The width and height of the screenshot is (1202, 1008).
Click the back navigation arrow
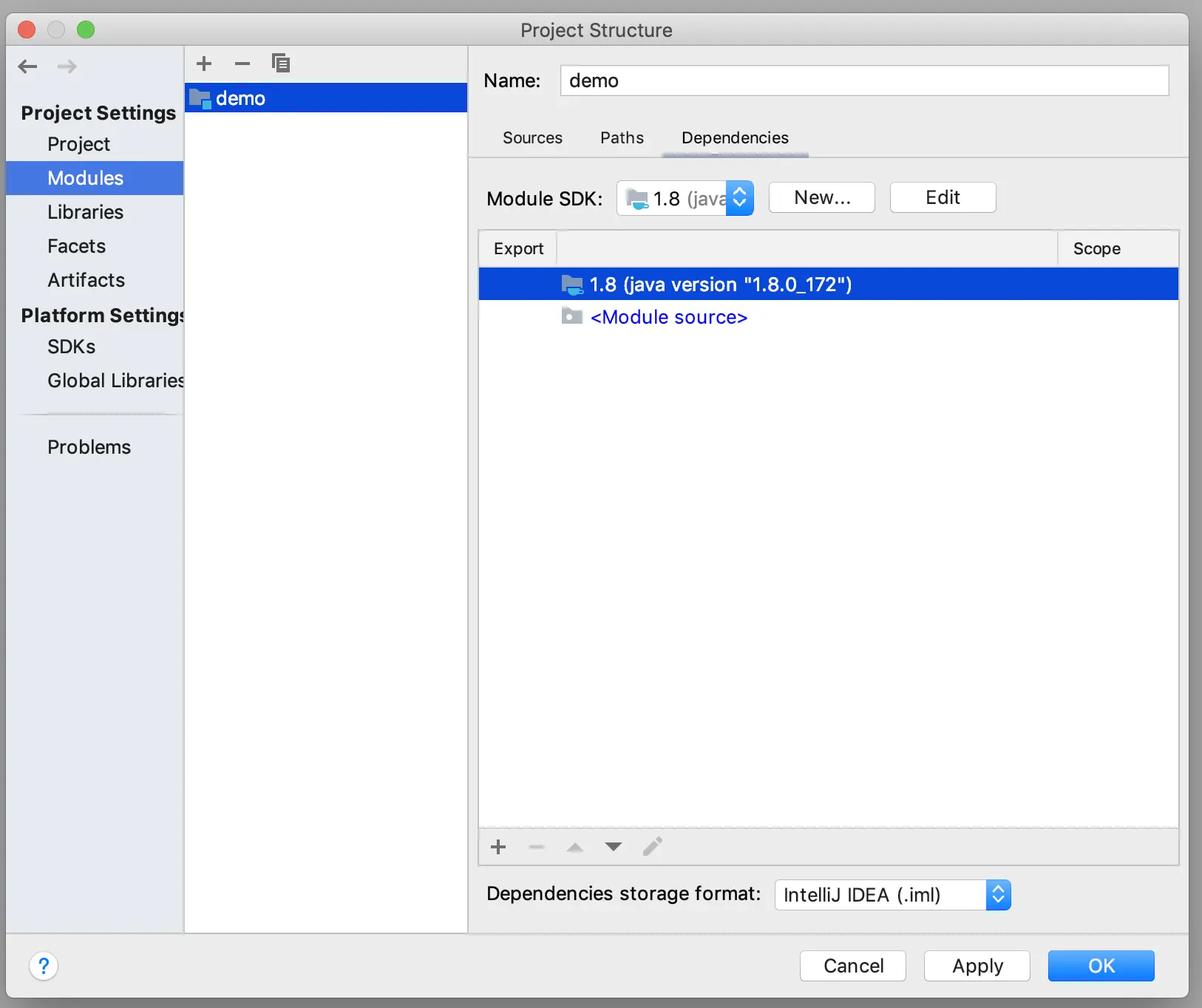(x=27, y=67)
